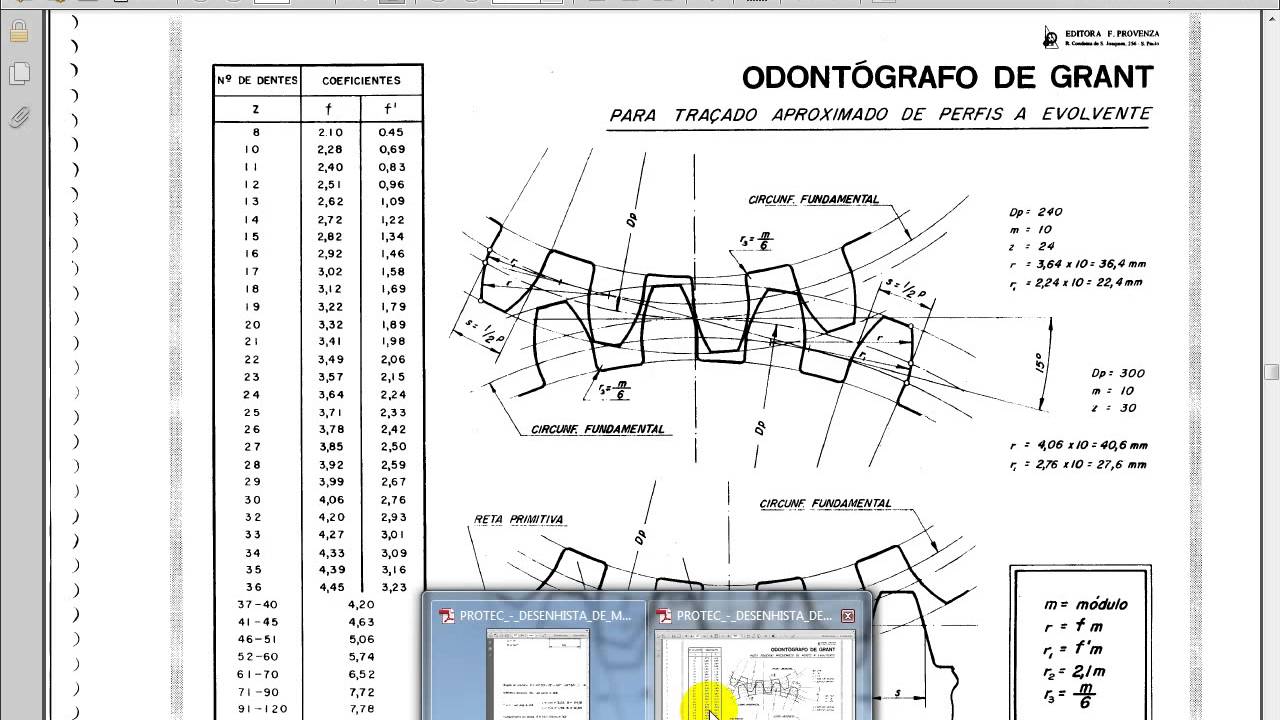
Task: Click r = 4,06 x 10 = 40,6 mm
Action: coord(1078,446)
